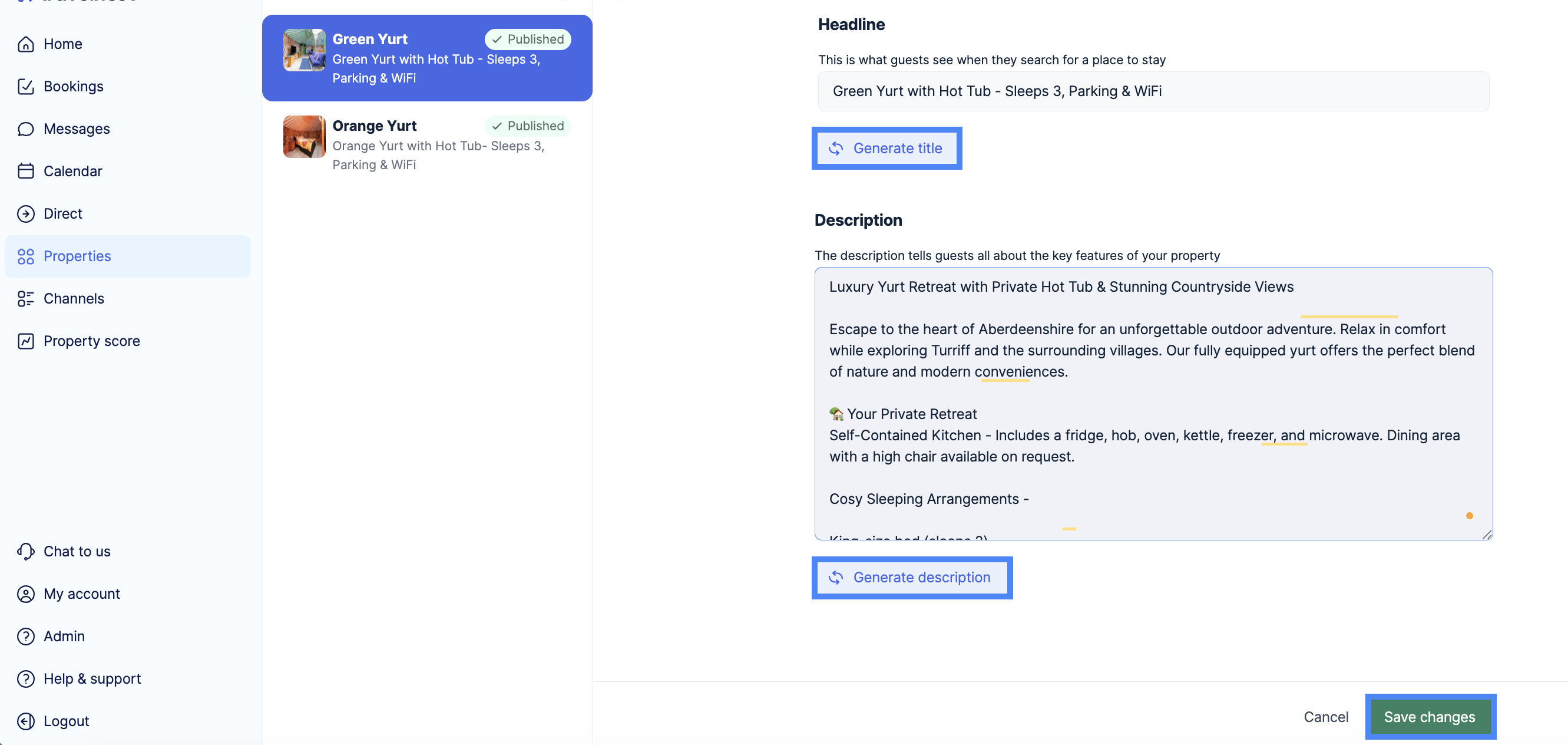Open Bookings via its checkmark icon
1568x745 pixels.
click(x=25, y=87)
